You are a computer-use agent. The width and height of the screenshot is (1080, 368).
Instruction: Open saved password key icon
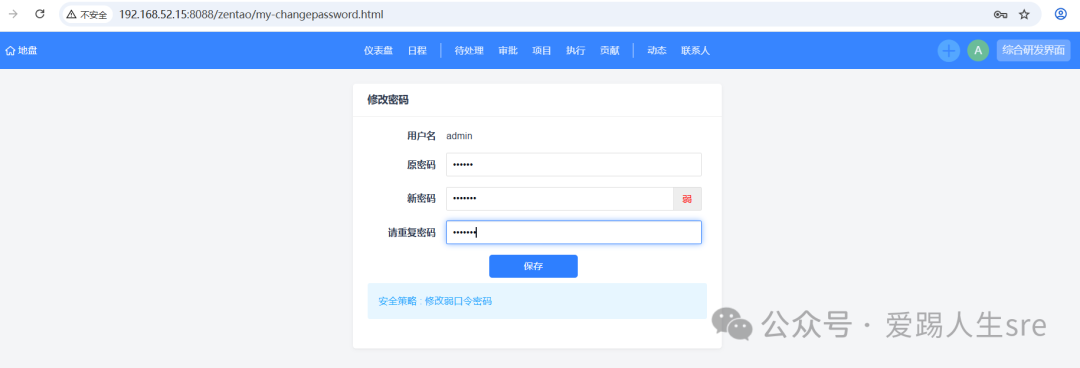coord(1000,14)
